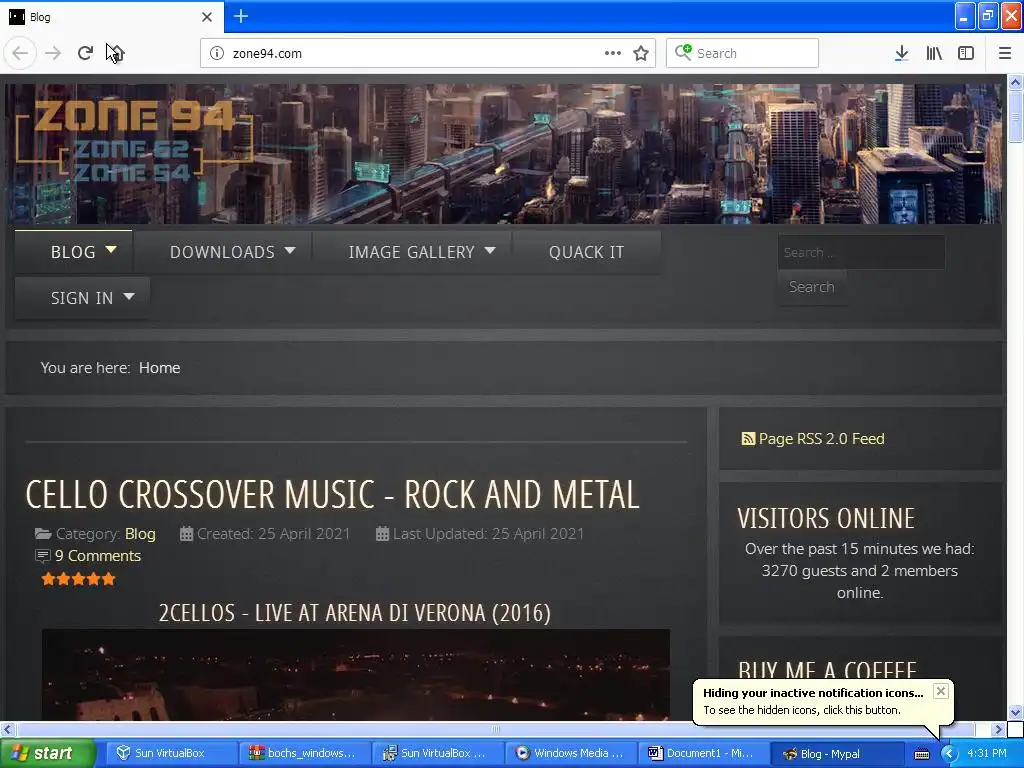Open the Home page icon in toolbar
1024x768 pixels.
click(116, 53)
